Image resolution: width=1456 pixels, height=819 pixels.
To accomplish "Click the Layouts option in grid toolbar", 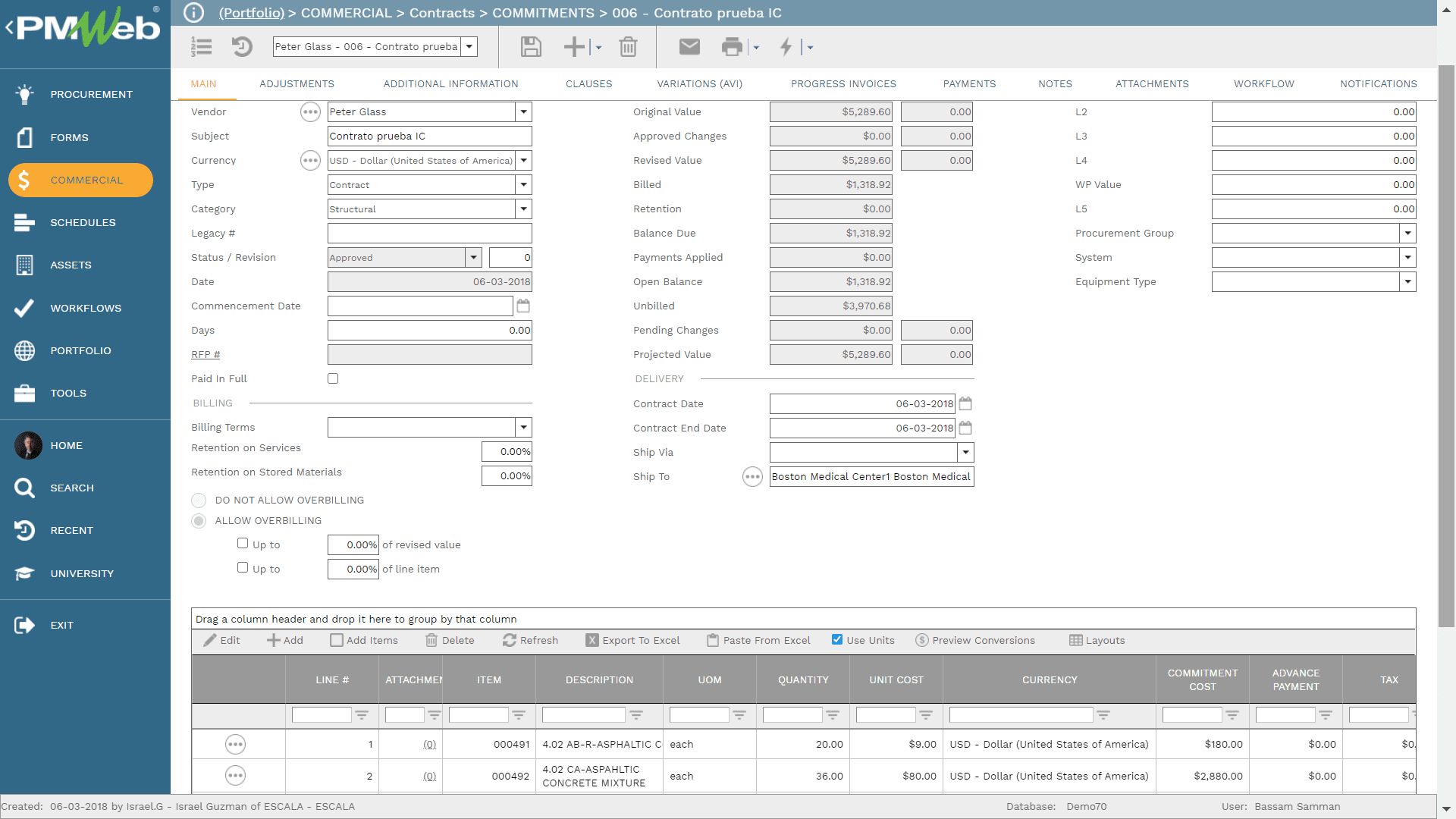I will (x=1099, y=640).
